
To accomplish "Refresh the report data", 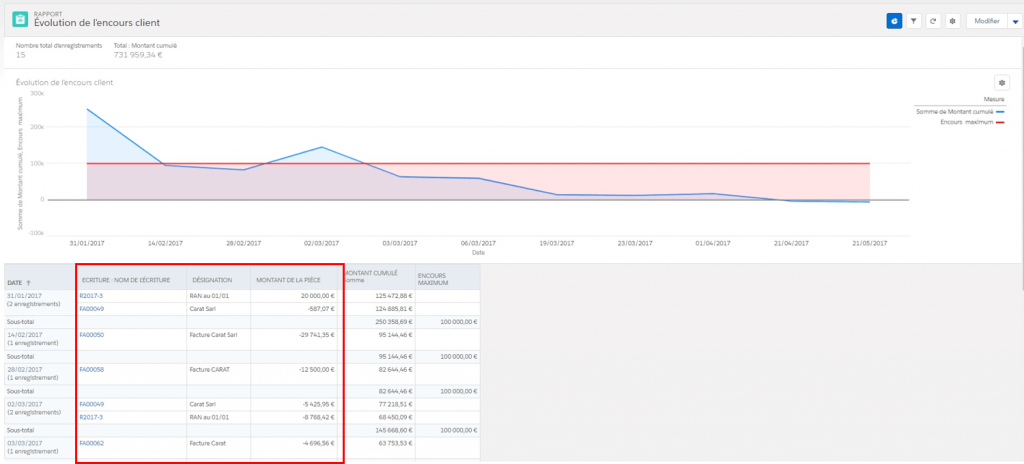I will point(932,20).
